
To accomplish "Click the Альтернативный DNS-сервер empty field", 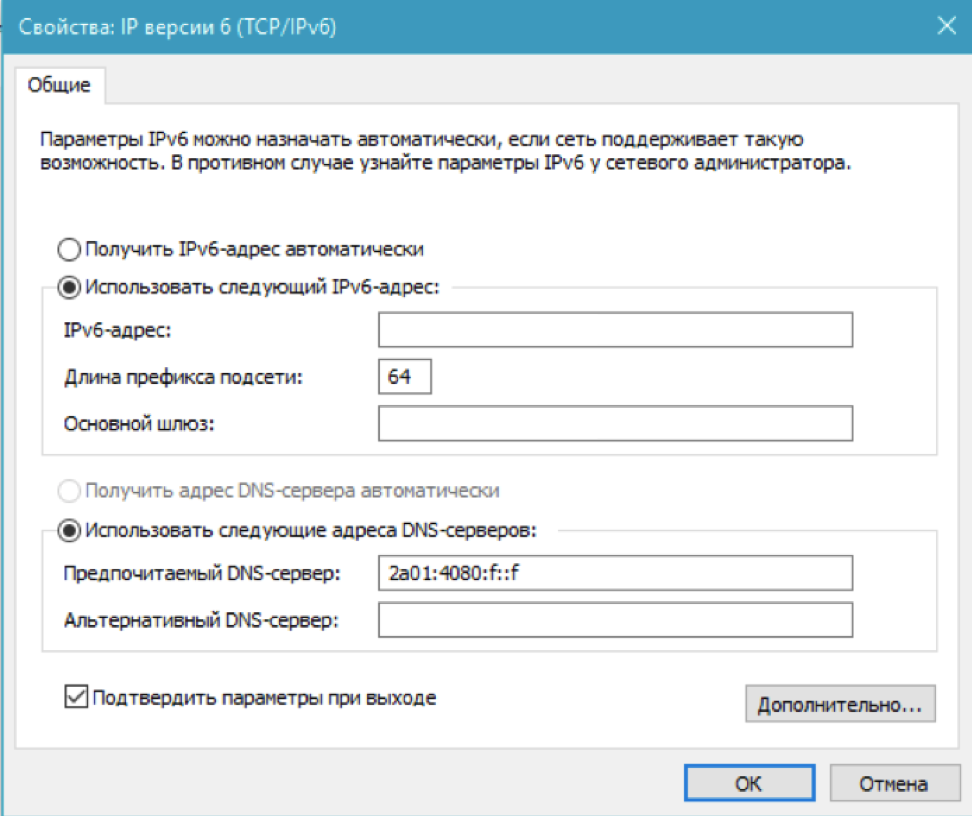I will coord(616,620).
